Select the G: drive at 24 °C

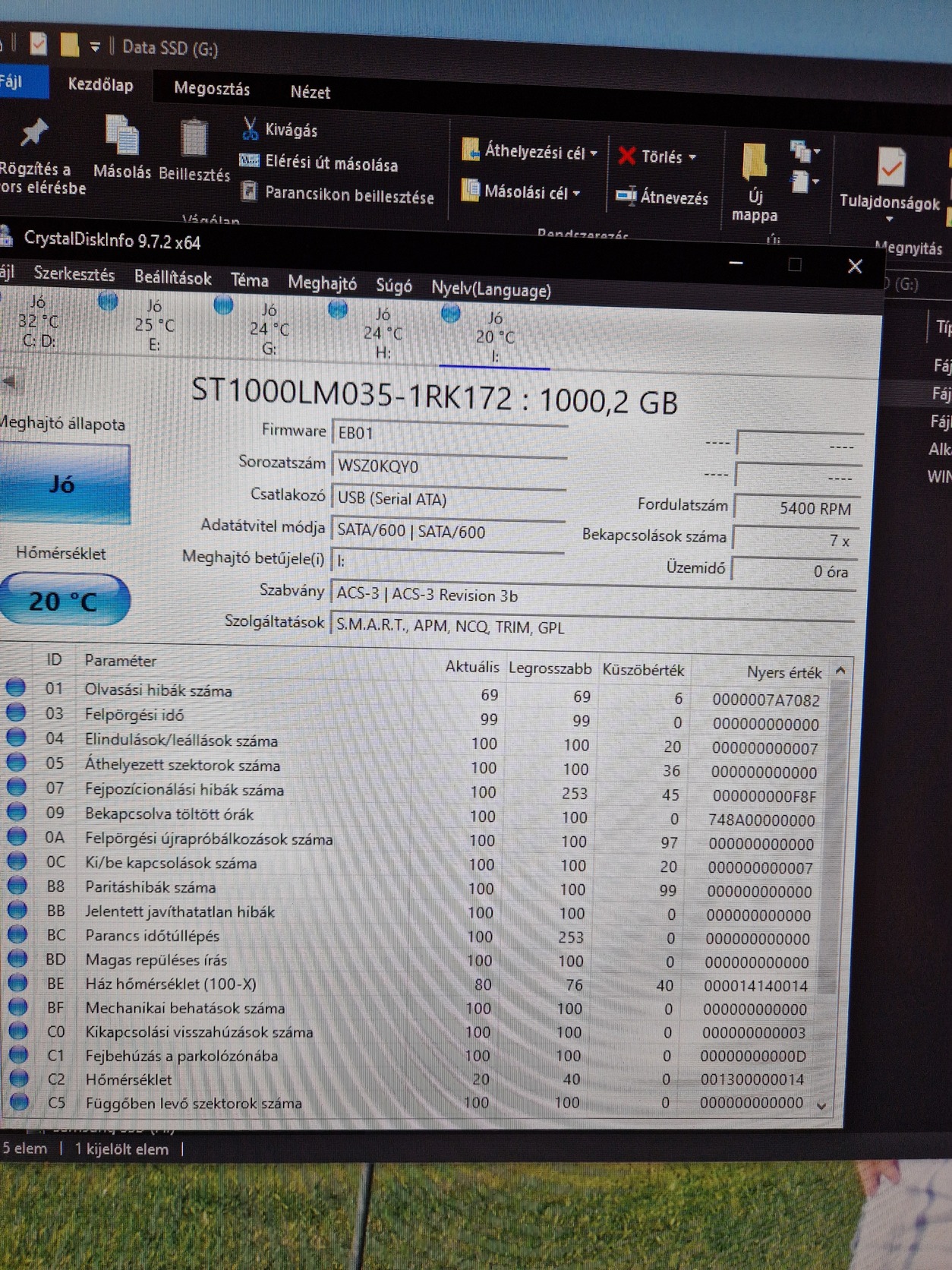(269, 329)
